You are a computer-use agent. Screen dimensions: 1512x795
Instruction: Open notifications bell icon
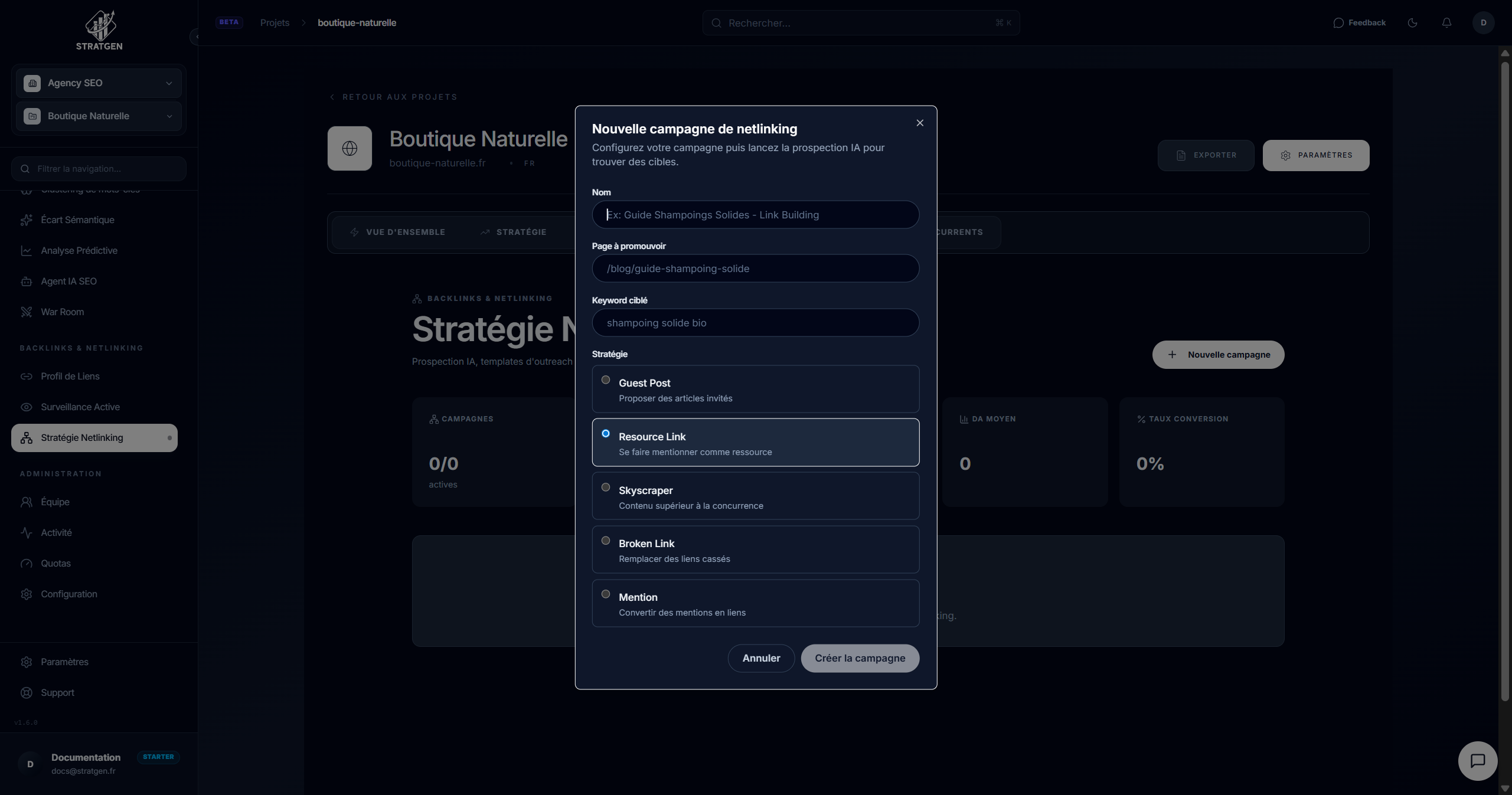1446,22
